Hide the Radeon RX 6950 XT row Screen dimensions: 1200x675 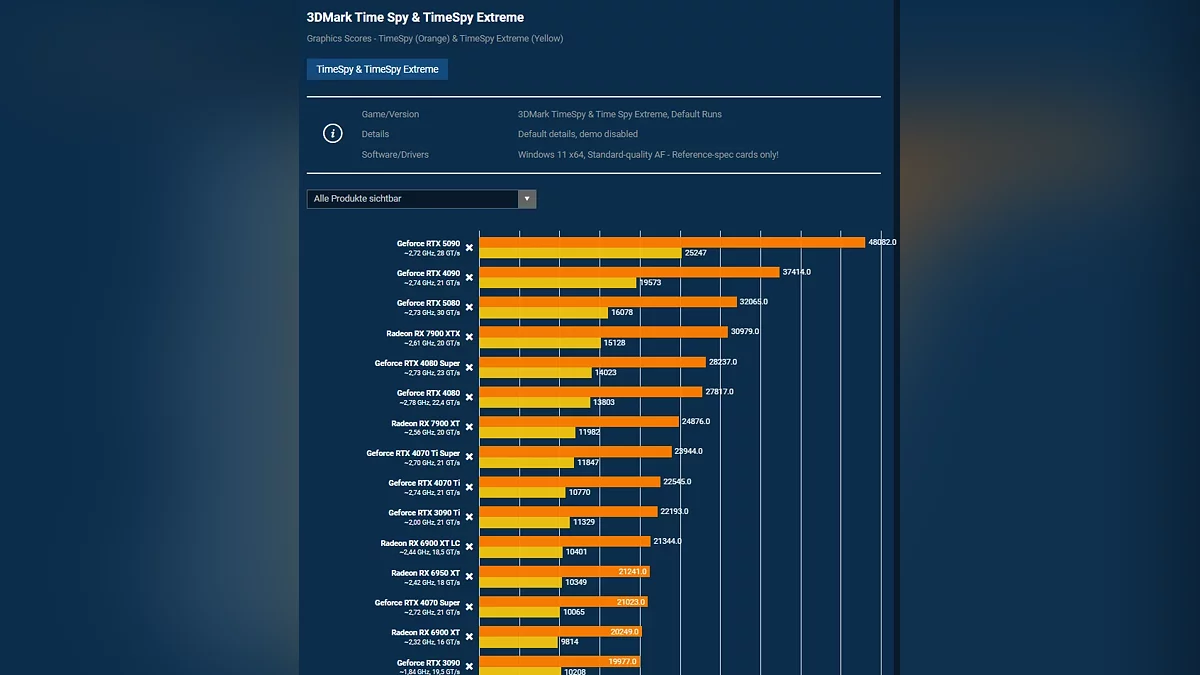click(x=469, y=578)
